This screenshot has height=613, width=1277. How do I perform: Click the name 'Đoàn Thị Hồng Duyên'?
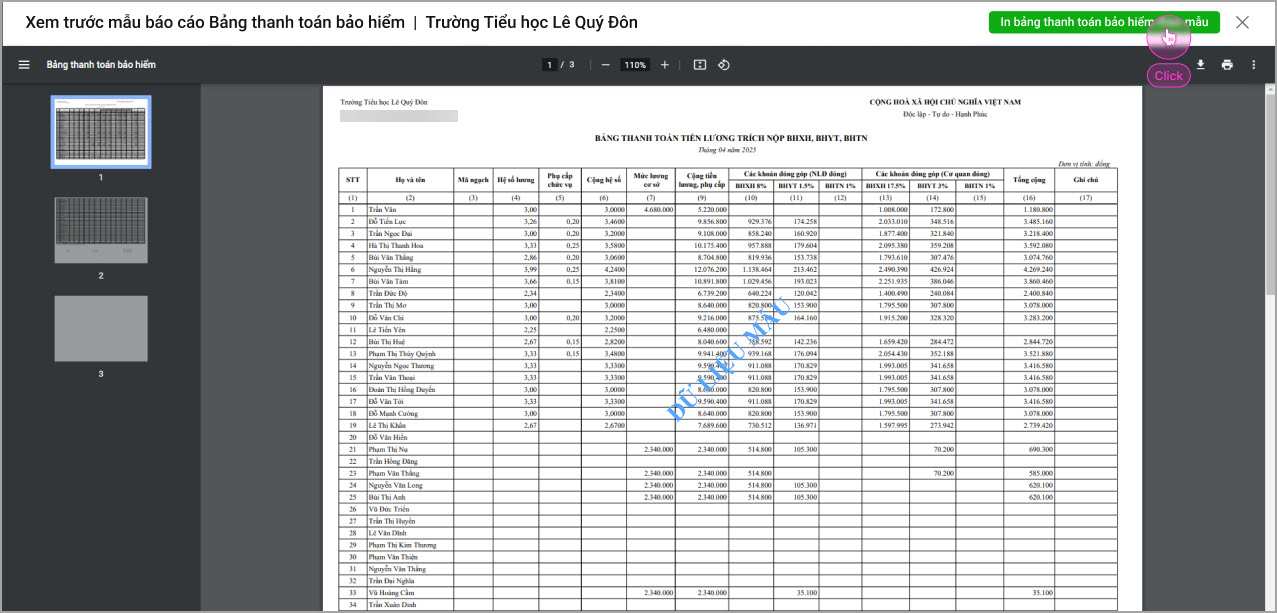point(402,389)
